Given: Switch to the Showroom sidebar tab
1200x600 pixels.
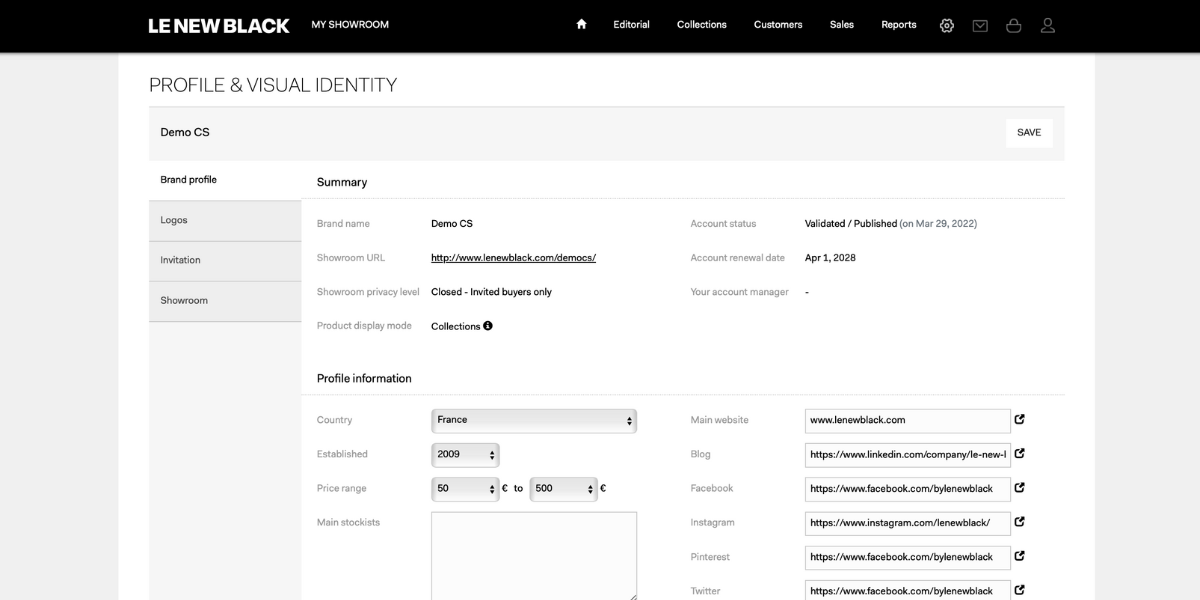Looking at the screenshot, I should (x=225, y=301).
